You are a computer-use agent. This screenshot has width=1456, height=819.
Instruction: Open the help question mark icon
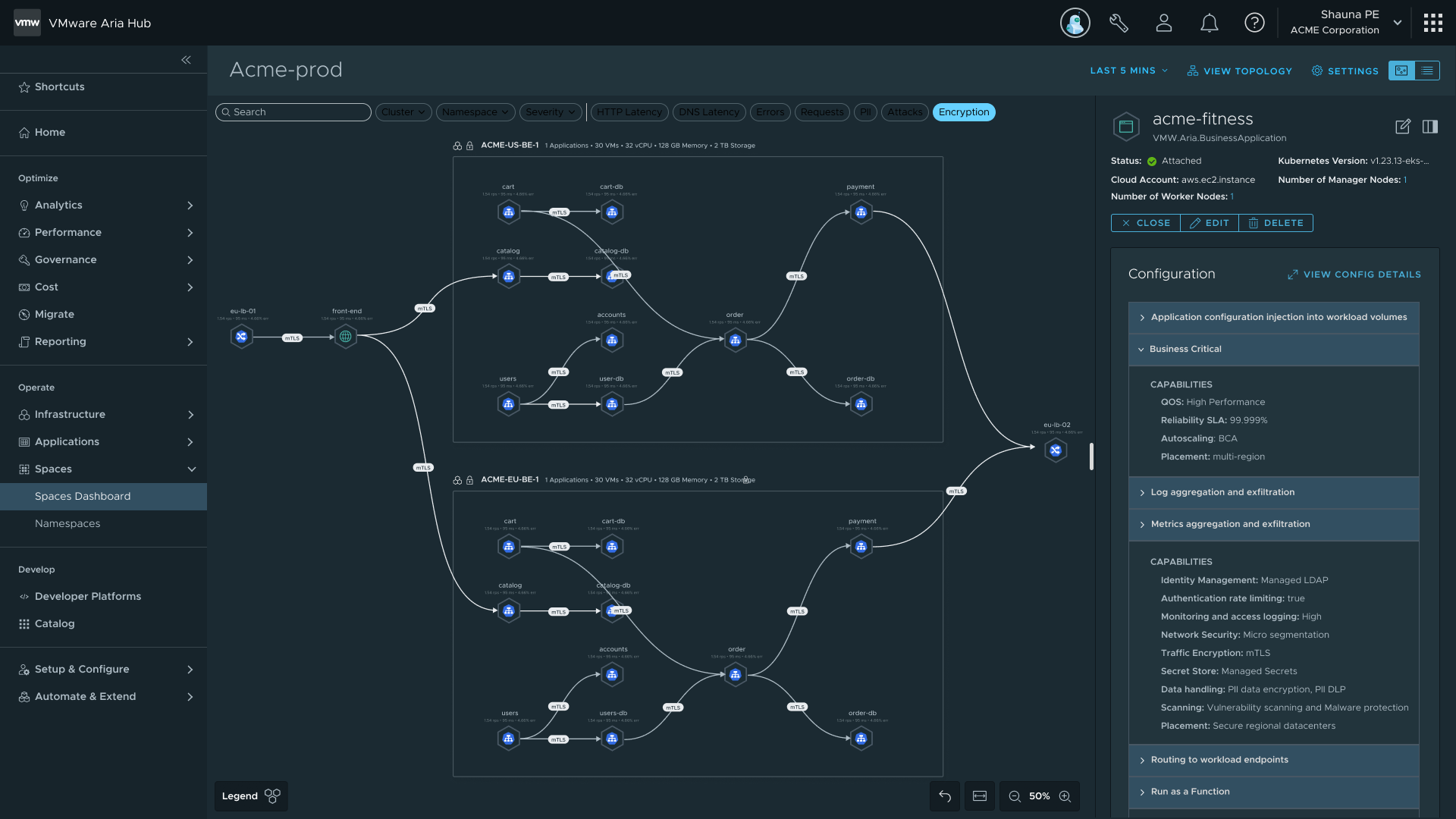pos(1254,23)
